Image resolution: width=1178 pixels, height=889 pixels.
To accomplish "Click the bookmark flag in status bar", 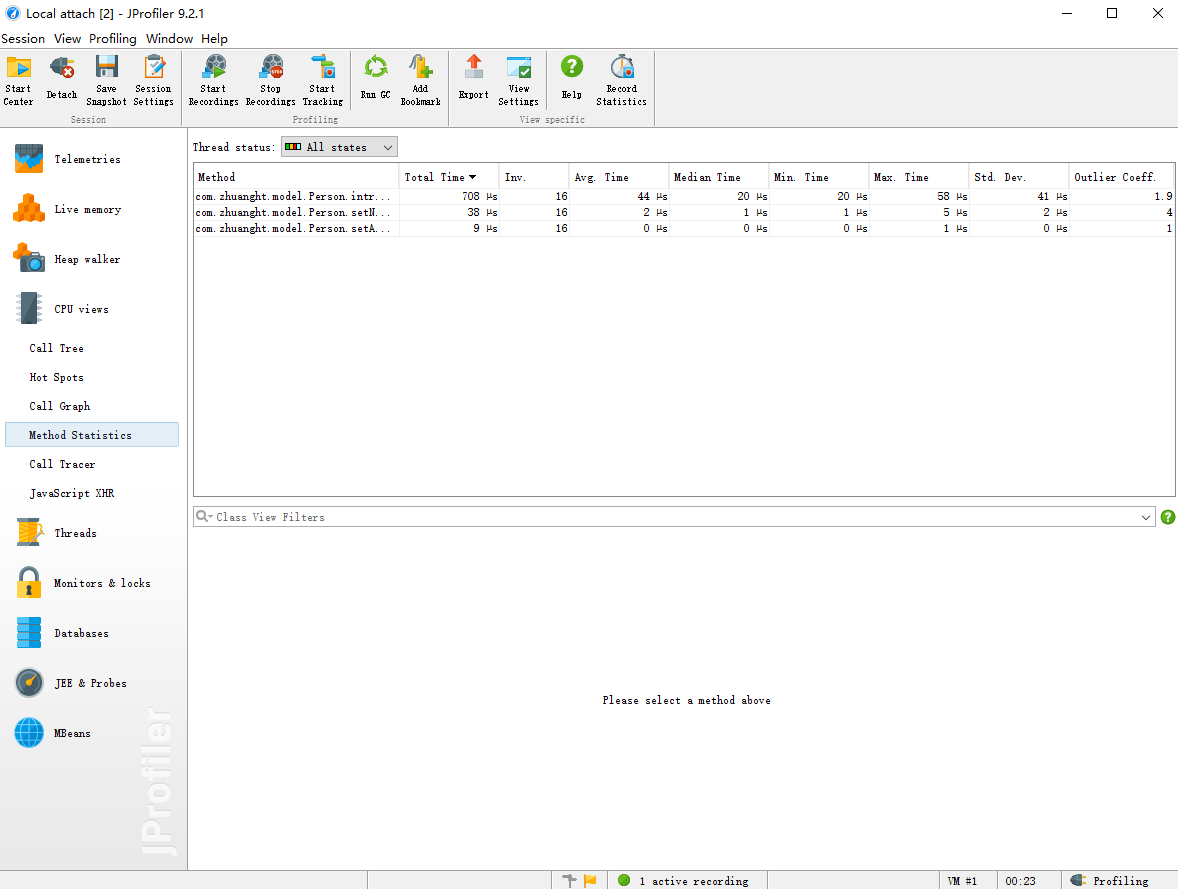I will tap(590, 881).
